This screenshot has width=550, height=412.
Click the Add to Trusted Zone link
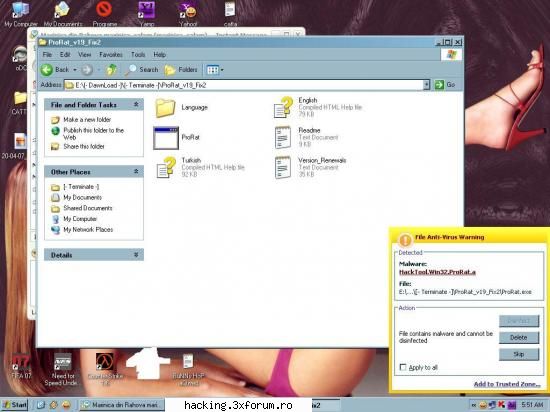[x=507, y=384]
